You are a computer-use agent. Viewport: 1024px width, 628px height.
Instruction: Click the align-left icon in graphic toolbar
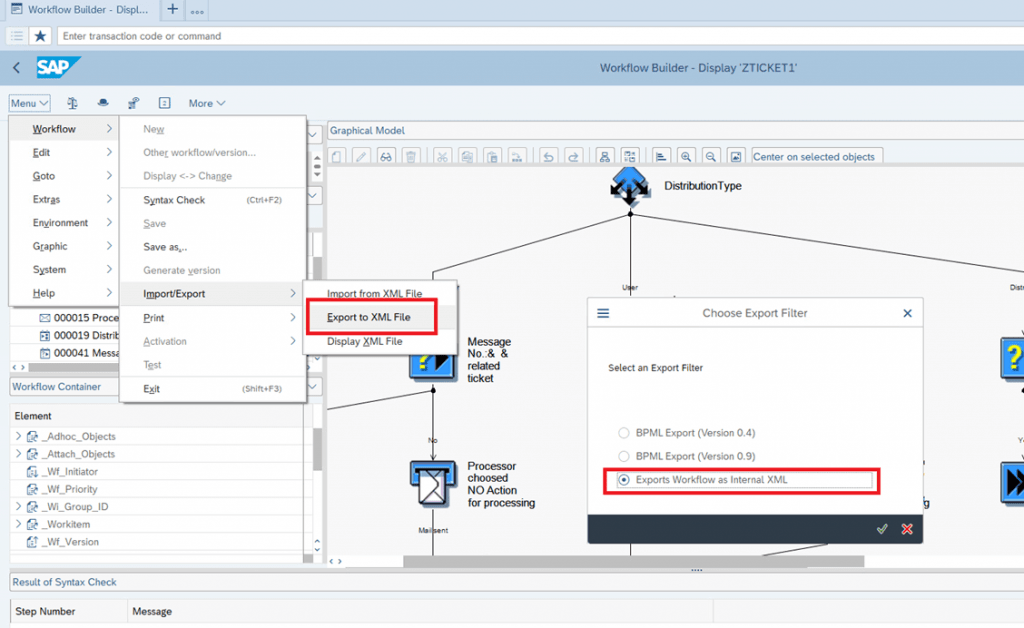pyautogui.click(x=661, y=157)
